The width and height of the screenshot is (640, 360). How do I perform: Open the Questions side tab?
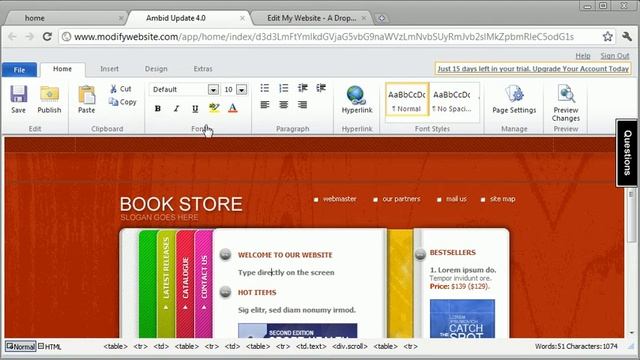pyautogui.click(x=627, y=153)
